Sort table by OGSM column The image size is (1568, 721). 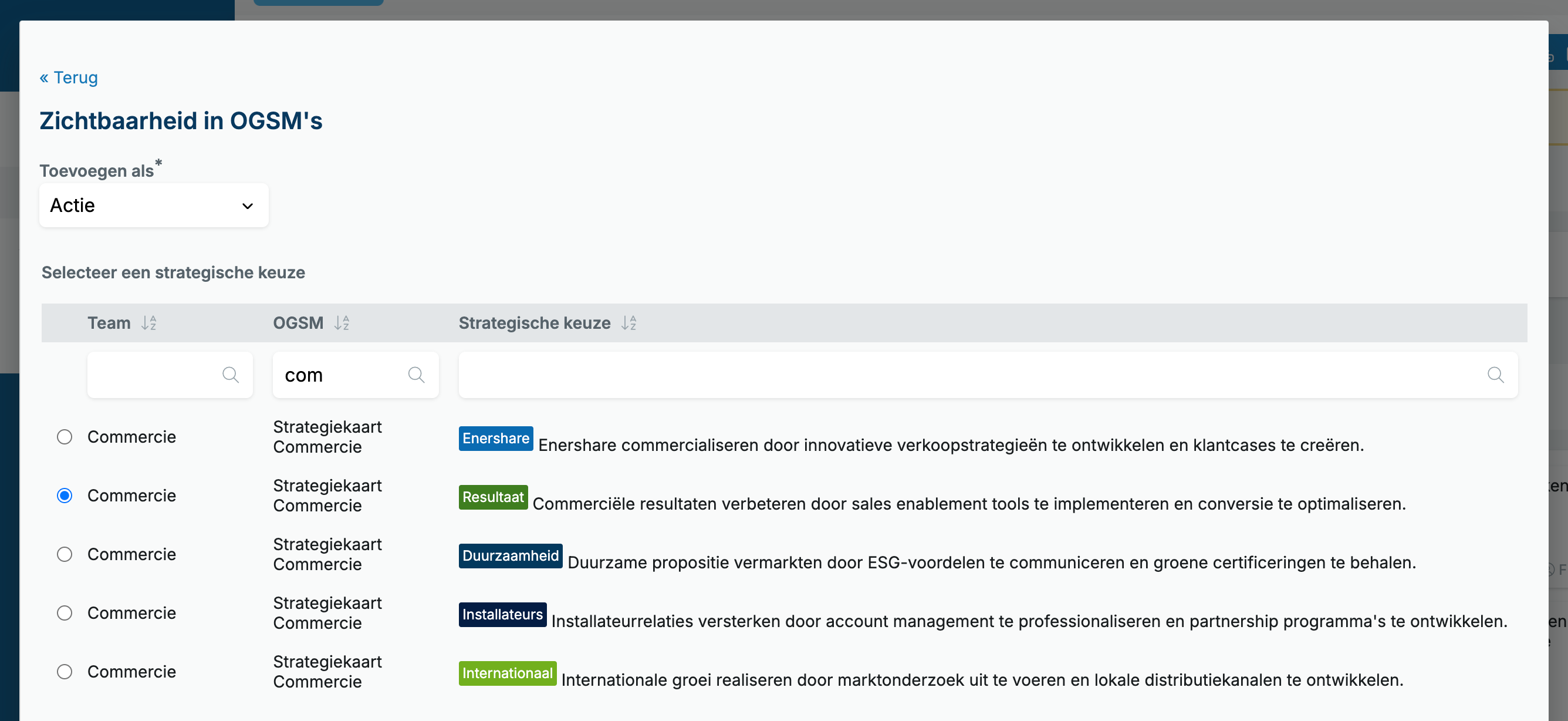342,323
